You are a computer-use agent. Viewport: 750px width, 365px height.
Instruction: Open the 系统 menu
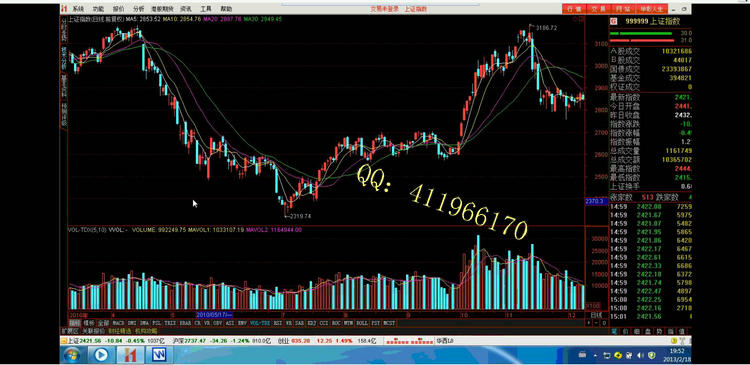[x=77, y=9]
